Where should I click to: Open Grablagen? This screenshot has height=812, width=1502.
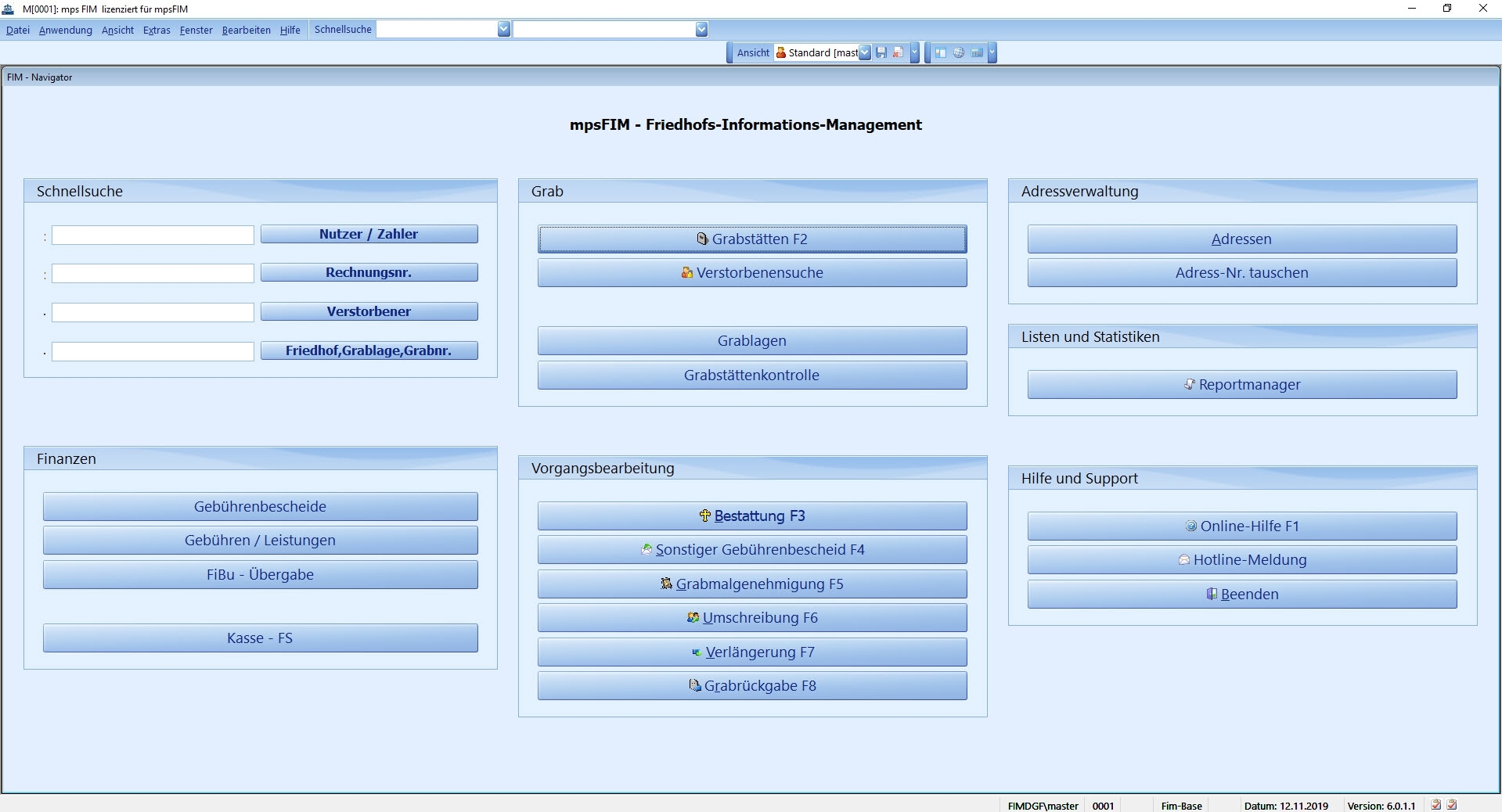point(752,341)
